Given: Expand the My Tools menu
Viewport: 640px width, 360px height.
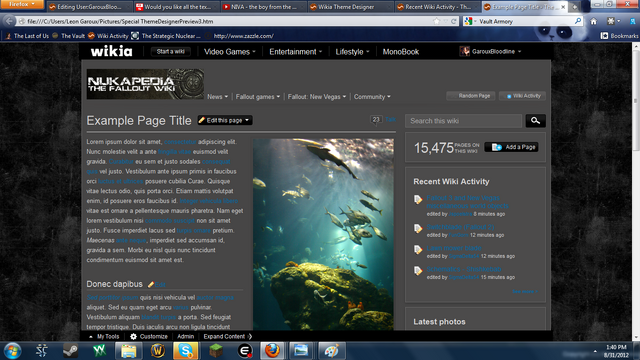Looking at the screenshot, I should 104,336.
